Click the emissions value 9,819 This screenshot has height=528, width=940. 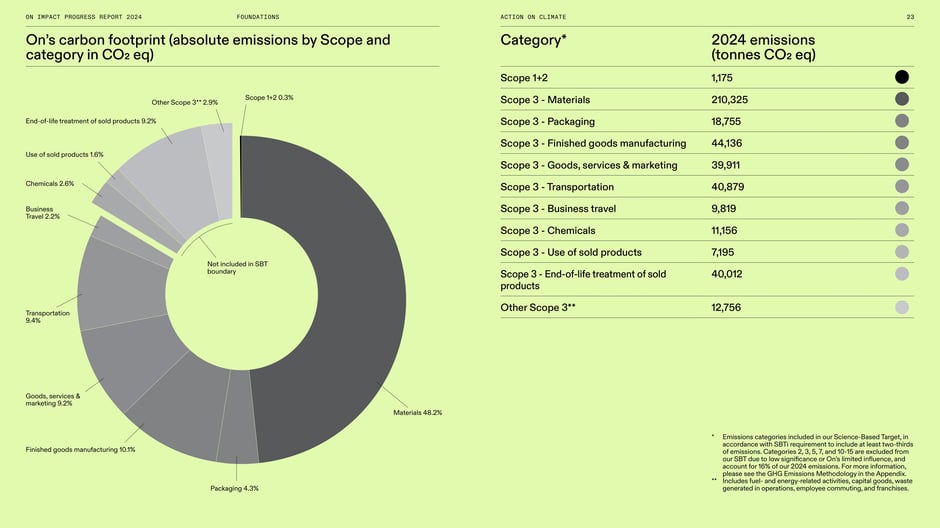coord(724,209)
